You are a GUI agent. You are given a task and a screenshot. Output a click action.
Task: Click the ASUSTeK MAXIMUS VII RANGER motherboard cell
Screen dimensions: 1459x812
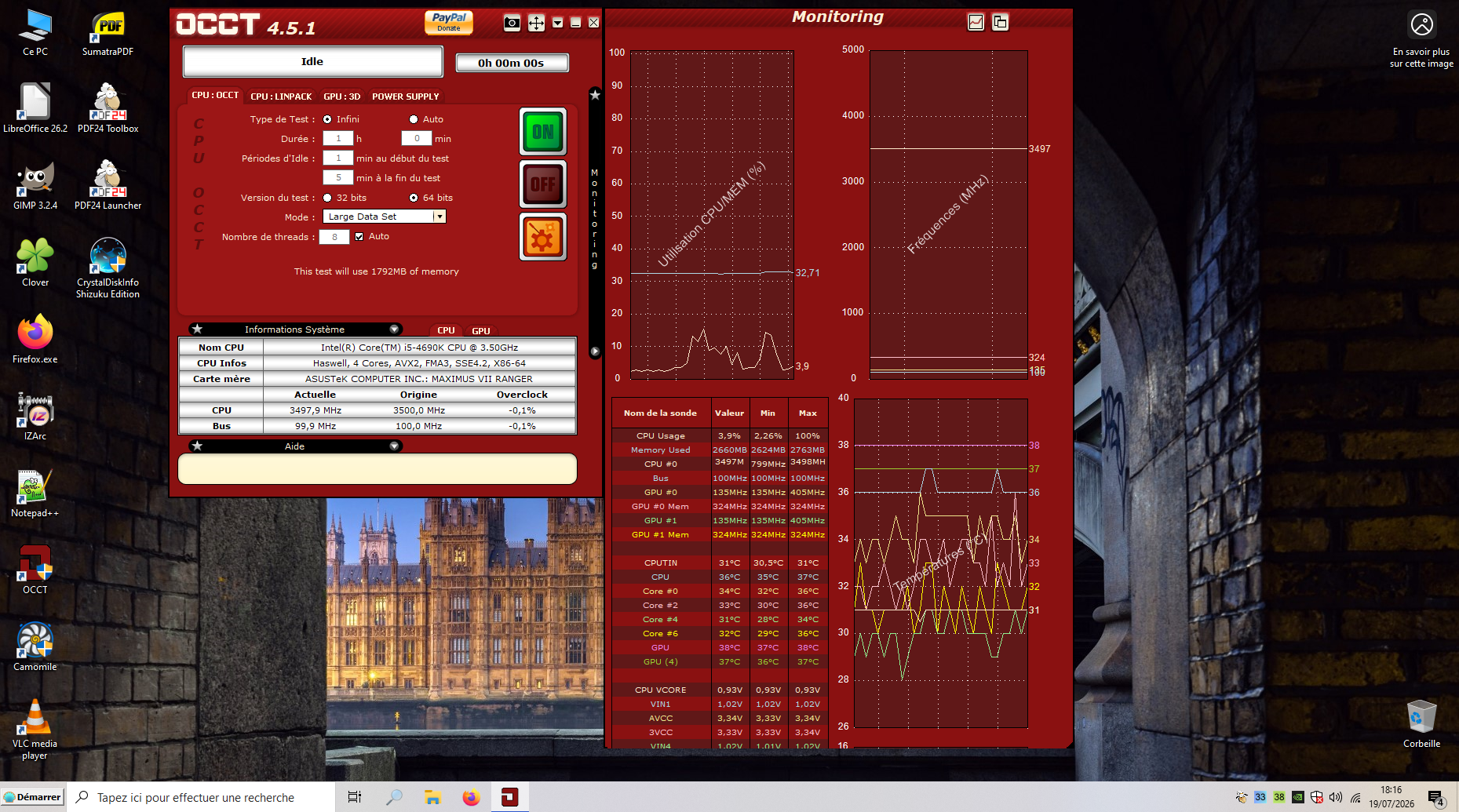(419, 379)
